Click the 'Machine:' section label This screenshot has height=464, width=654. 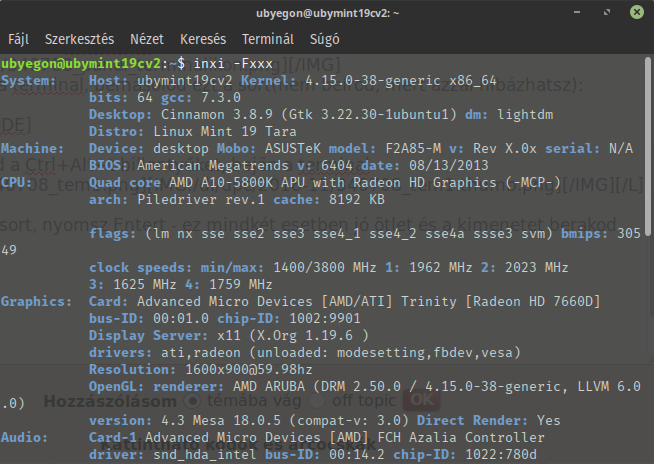[32, 149]
